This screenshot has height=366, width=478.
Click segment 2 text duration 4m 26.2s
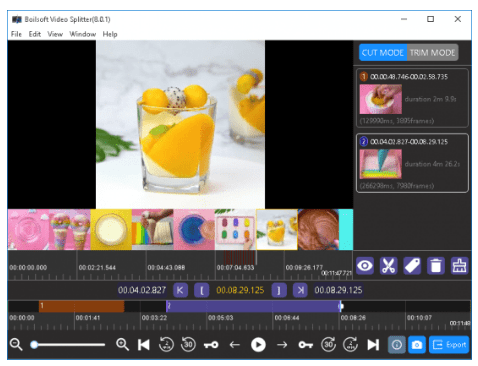coord(432,164)
